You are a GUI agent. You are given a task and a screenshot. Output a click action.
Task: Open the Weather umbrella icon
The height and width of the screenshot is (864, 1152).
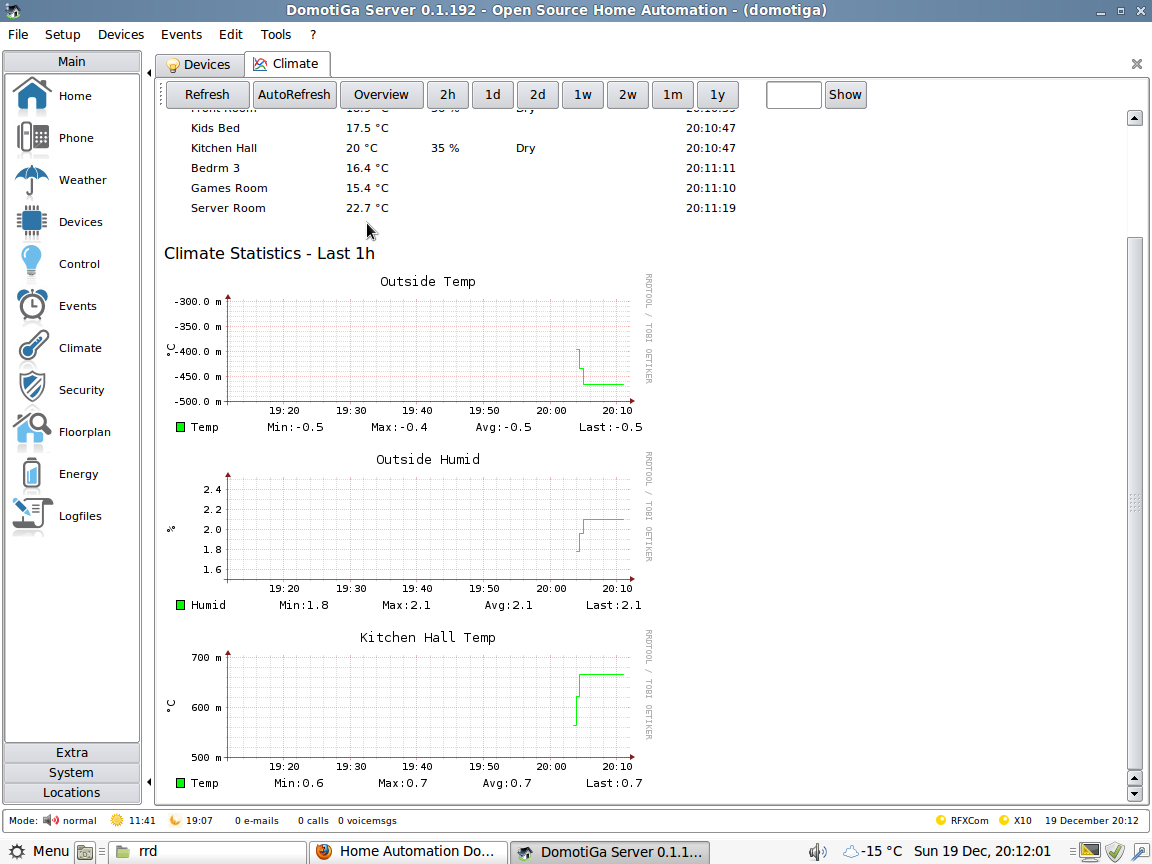coord(32,180)
